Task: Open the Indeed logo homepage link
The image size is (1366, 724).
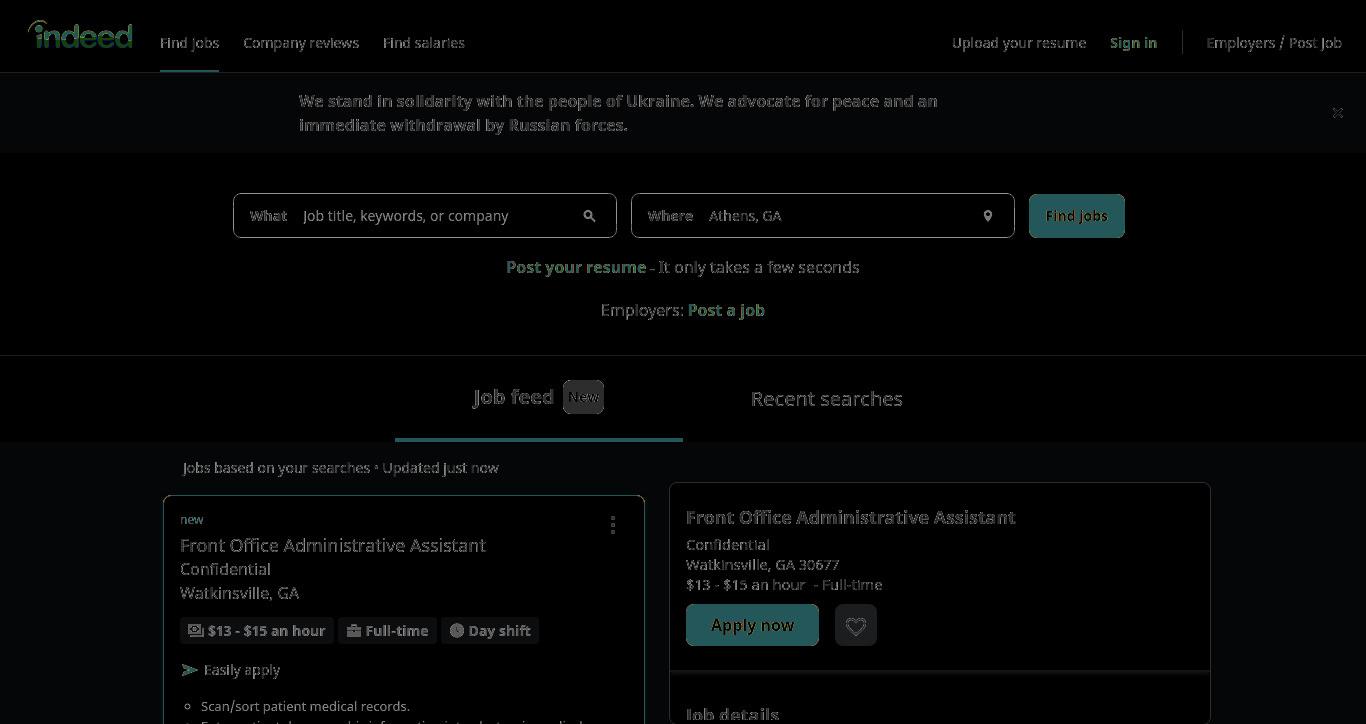Action: [80, 35]
